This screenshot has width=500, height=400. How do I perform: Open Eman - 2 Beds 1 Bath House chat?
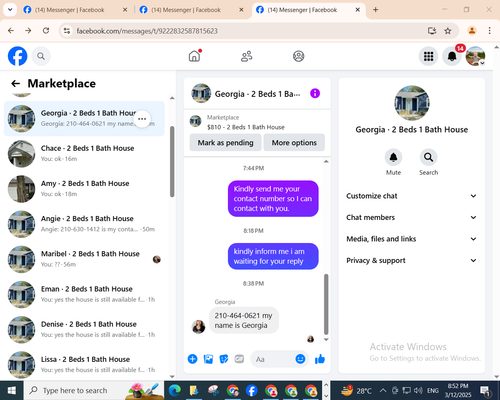coord(84,294)
